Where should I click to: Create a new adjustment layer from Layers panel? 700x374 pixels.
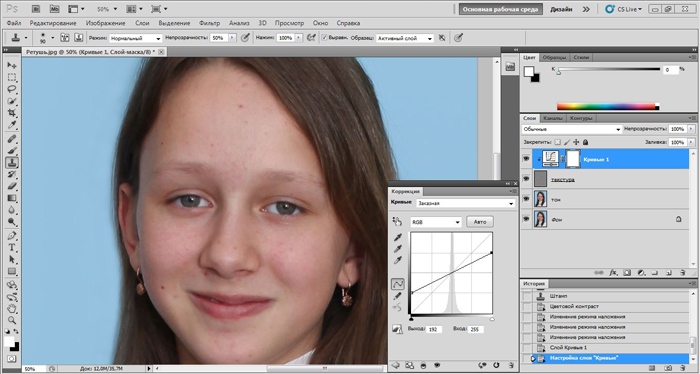point(641,272)
